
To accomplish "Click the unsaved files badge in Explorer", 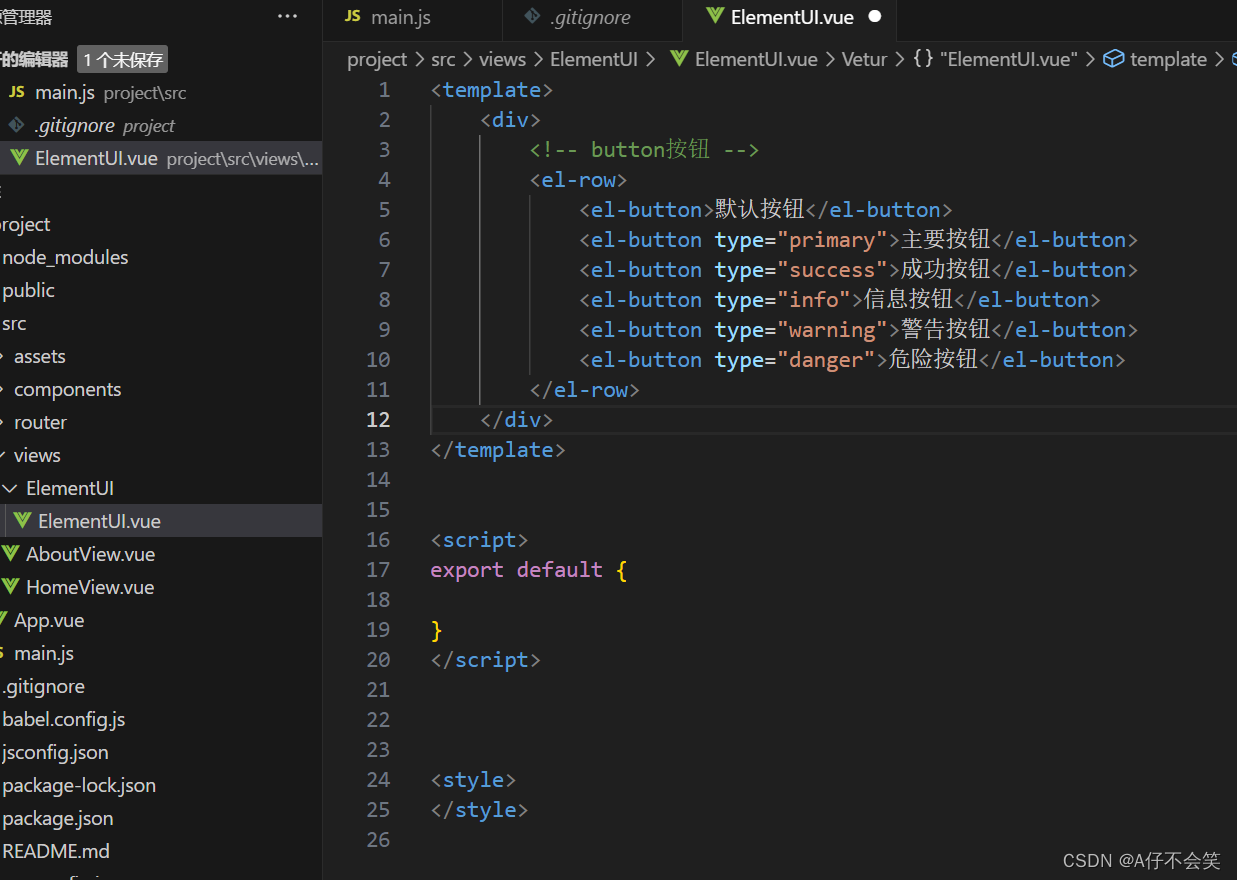I will coord(121,59).
